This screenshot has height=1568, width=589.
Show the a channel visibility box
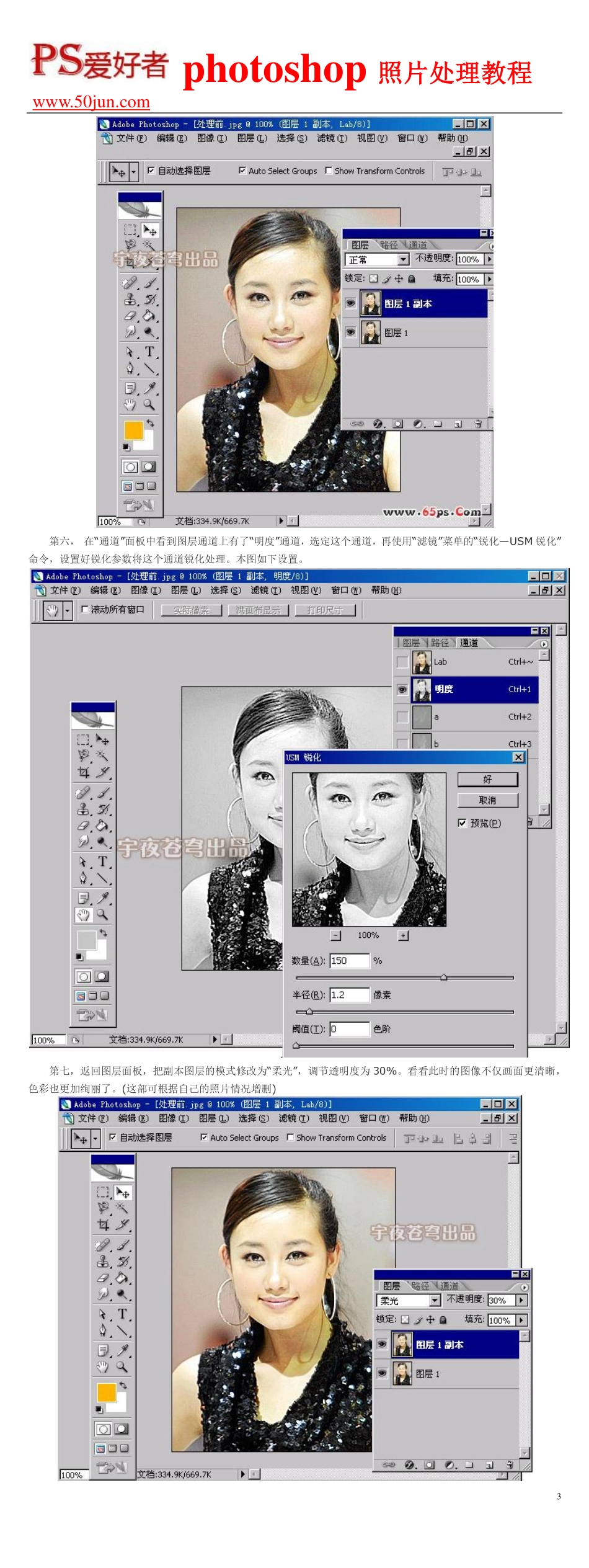tap(402, 716)
